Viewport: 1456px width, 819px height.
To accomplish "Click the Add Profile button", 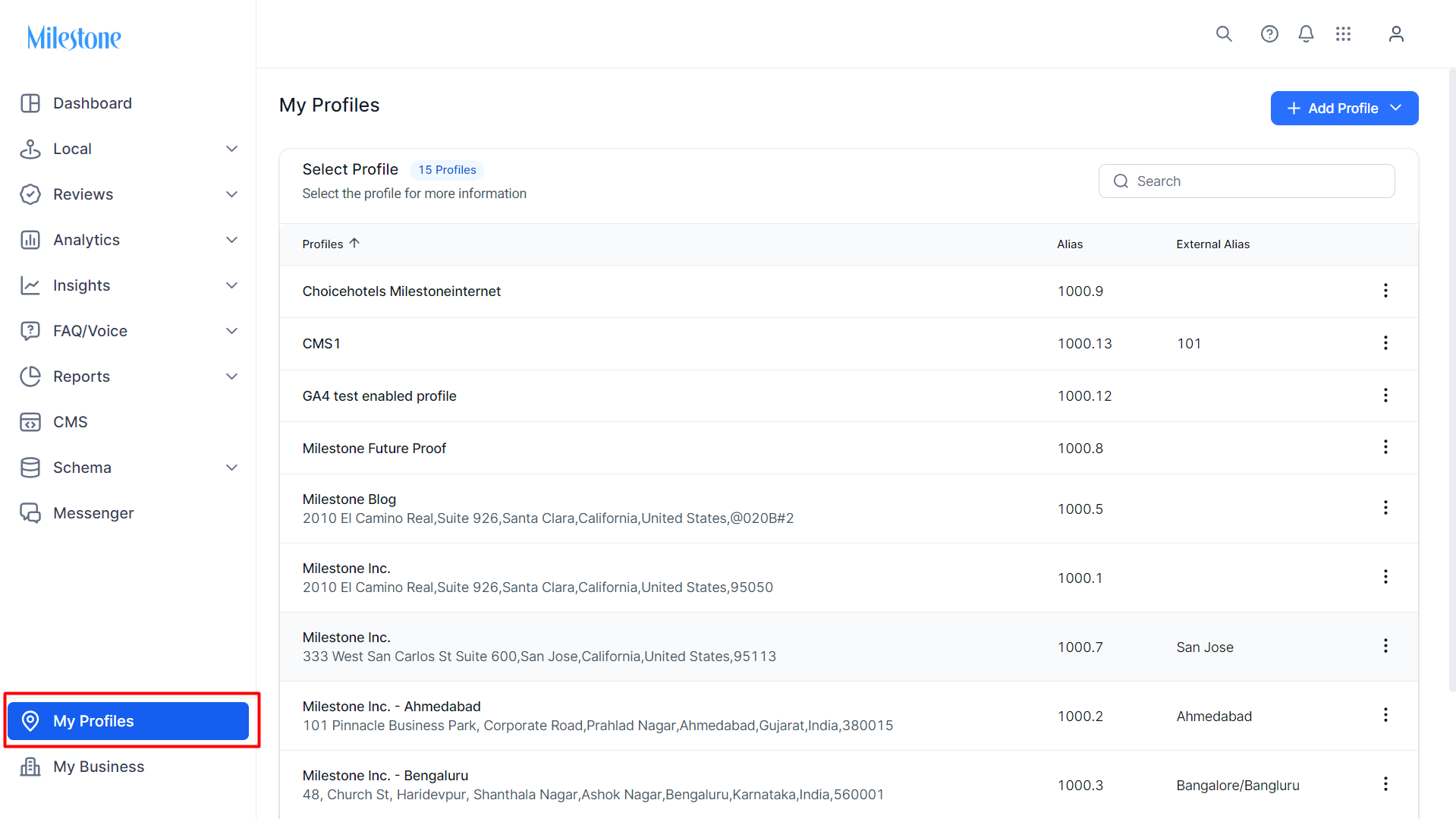I will pos(1344,108).
